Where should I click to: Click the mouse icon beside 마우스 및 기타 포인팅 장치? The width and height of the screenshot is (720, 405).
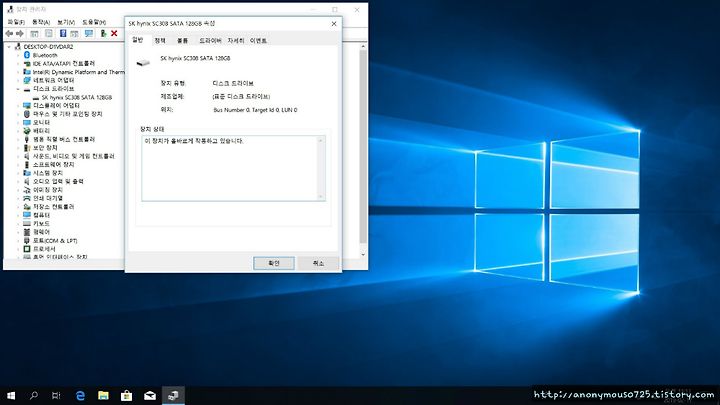point(27,114)
